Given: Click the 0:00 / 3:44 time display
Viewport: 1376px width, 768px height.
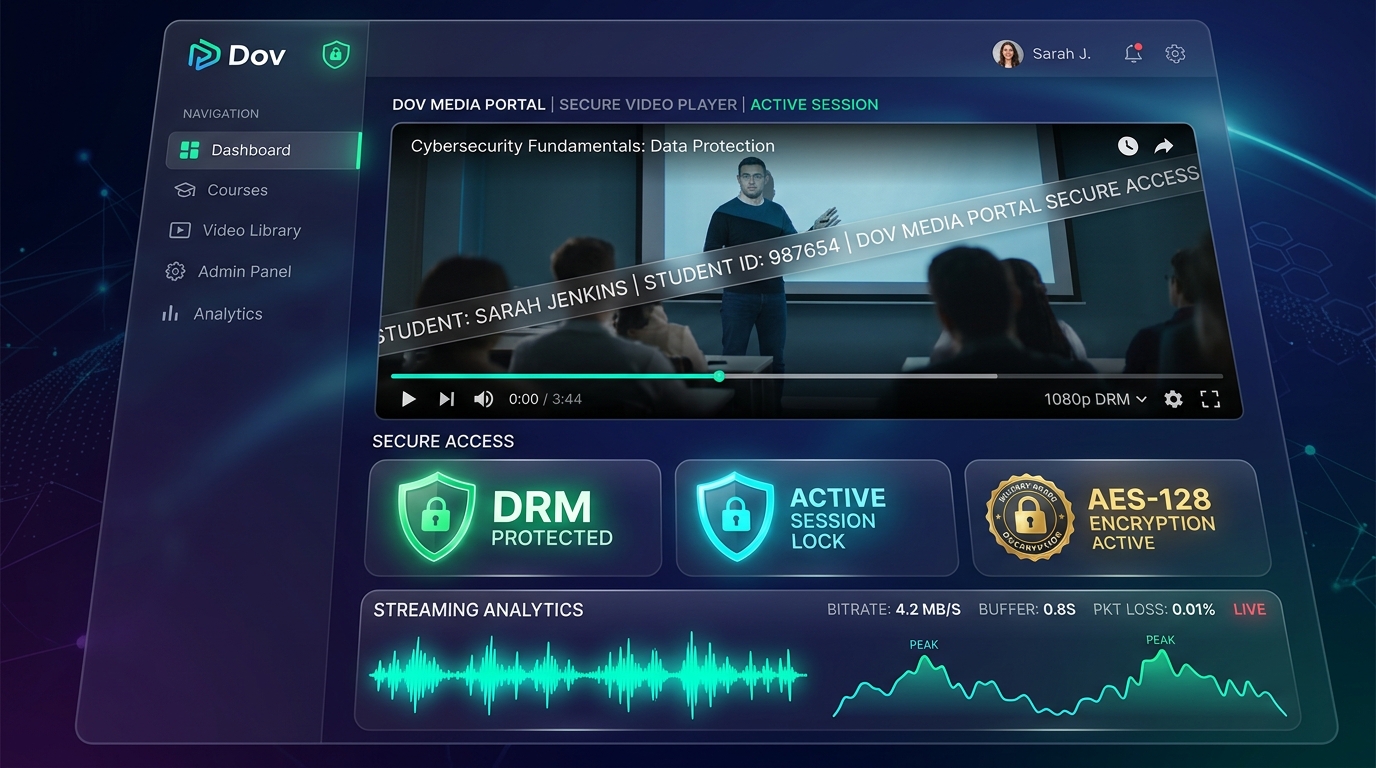Looking at the screenshot, I should (x=545, y=399).
